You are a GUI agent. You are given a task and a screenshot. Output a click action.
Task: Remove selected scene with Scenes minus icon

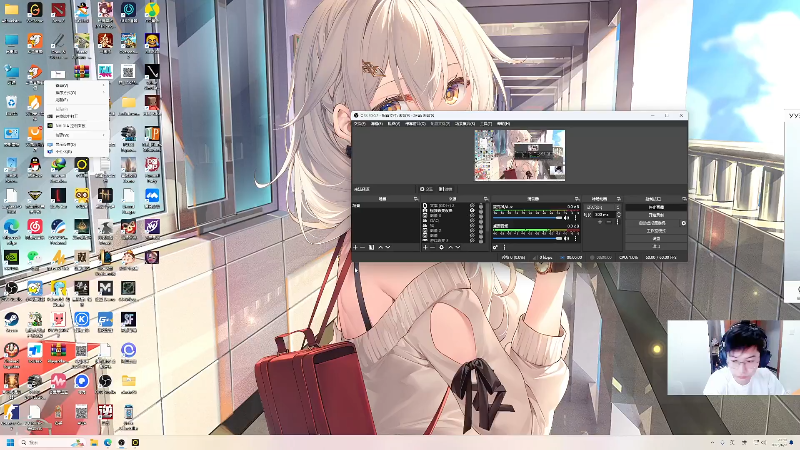362,247
